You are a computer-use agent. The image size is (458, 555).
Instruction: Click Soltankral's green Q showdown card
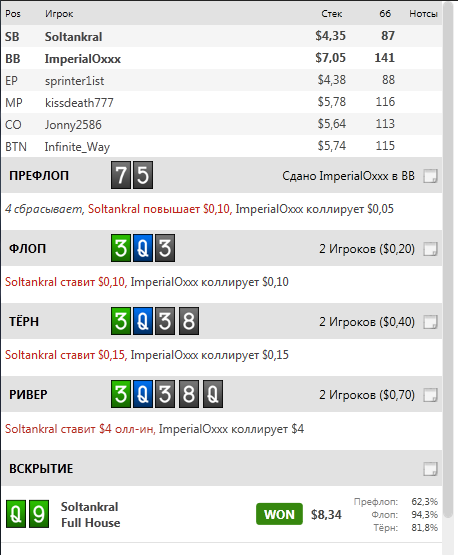pos(16,514)
